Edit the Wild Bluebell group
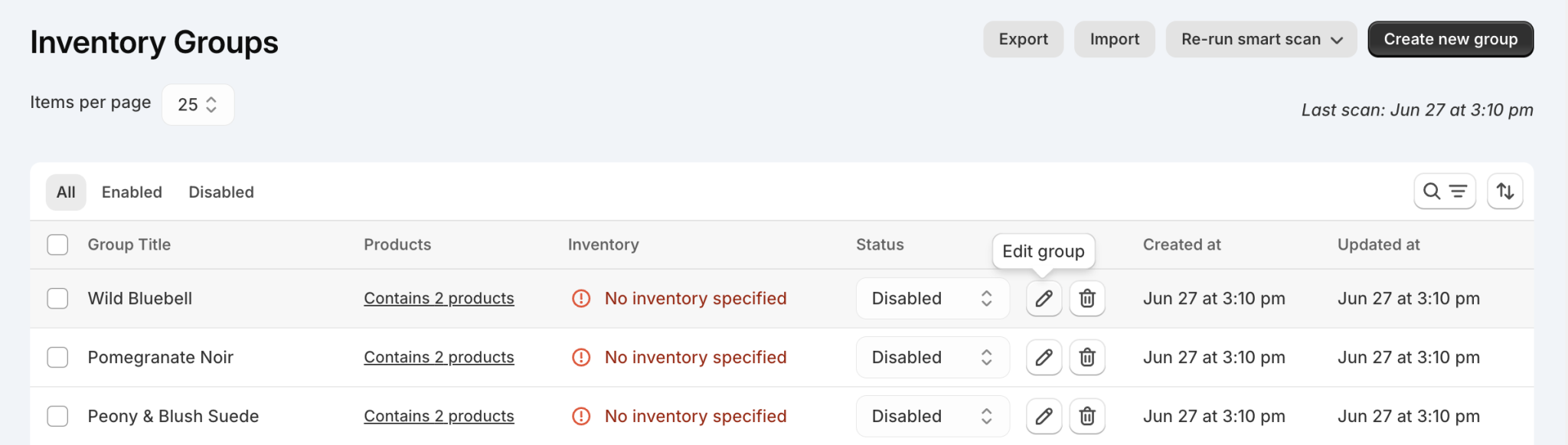This screenshot has width=1568, height=445. click(1043, 298)
